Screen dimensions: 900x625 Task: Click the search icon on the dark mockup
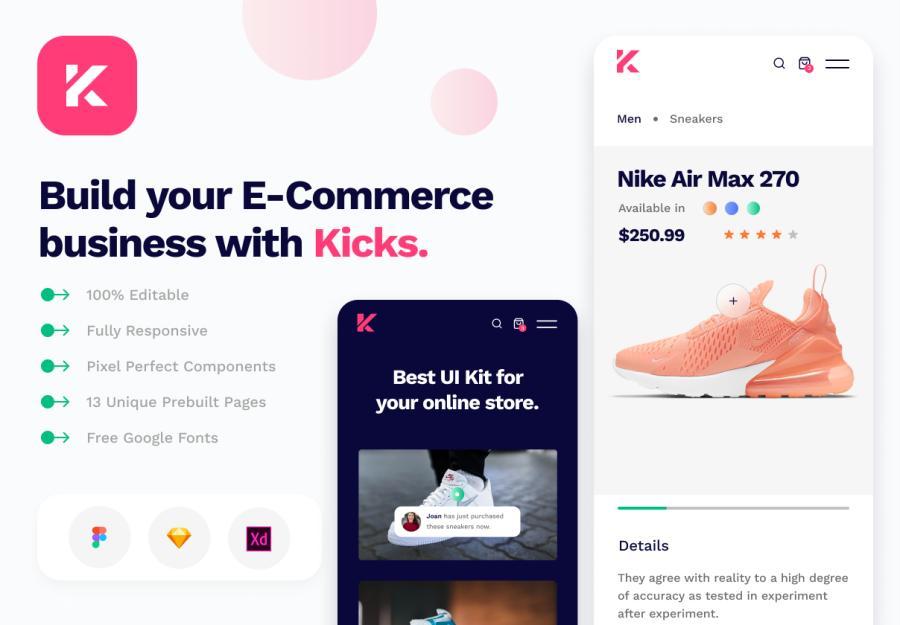497,324
